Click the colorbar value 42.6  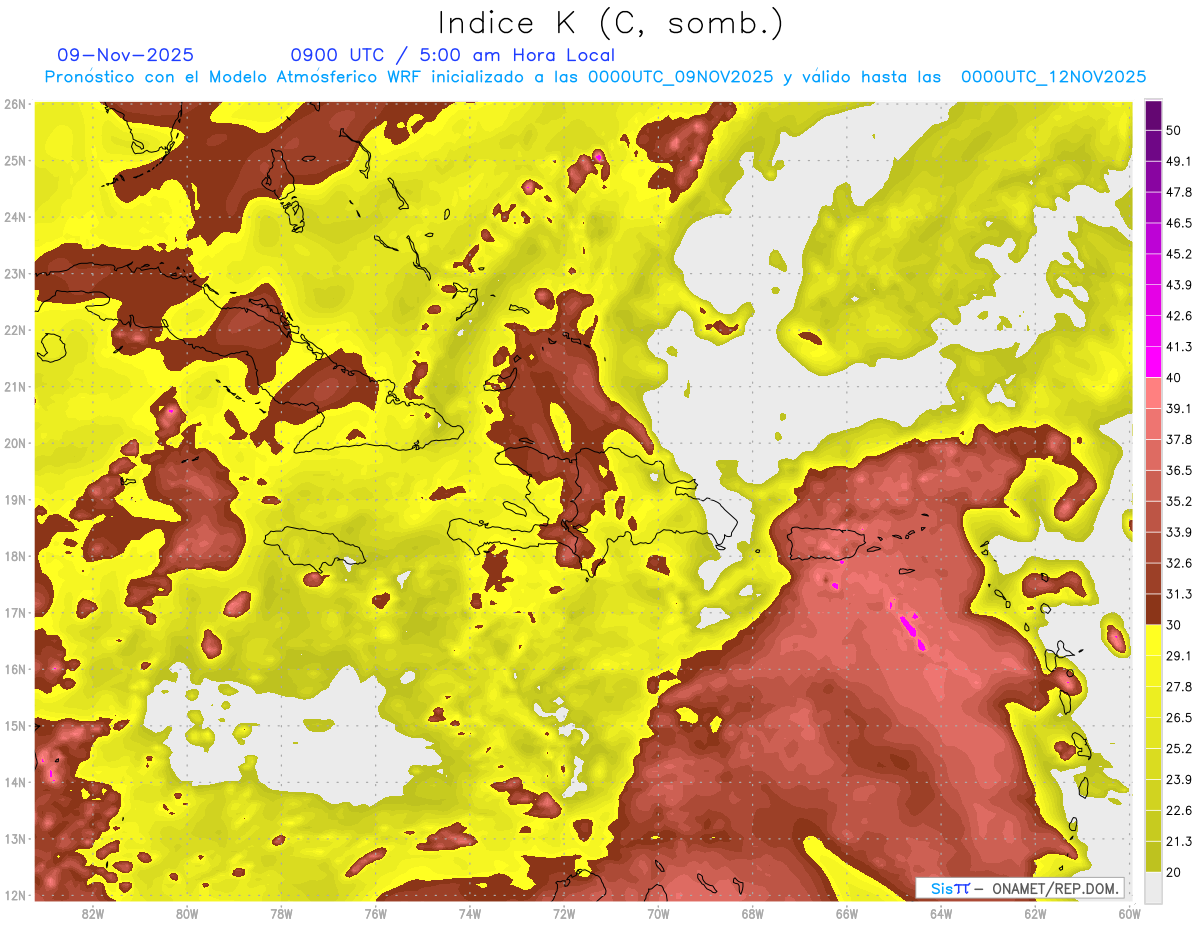1178,316
